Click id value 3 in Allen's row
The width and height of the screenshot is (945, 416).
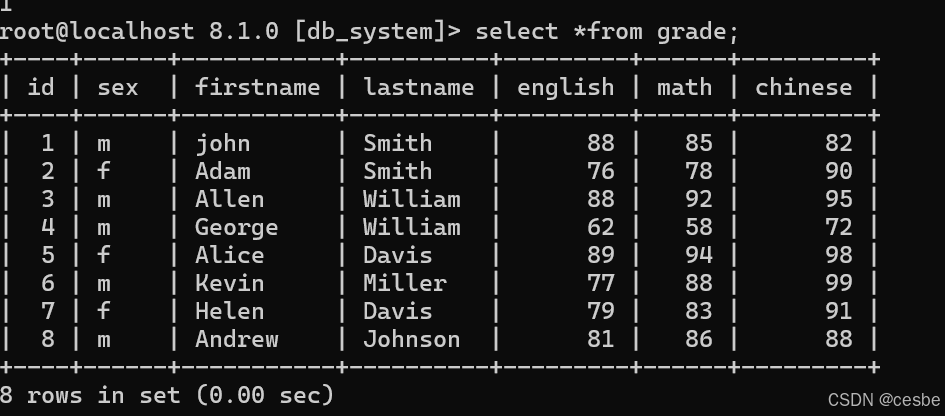point(48,199)
